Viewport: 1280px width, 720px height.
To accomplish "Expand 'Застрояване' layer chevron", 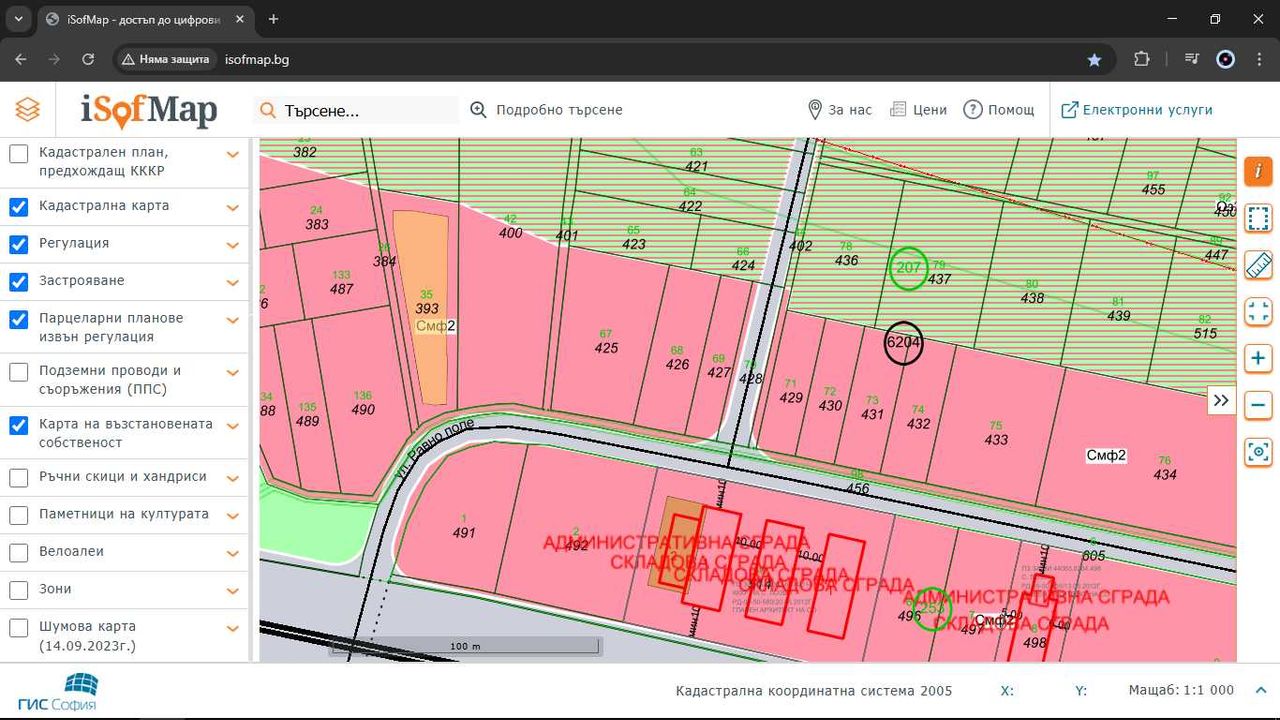I will 232,282.
